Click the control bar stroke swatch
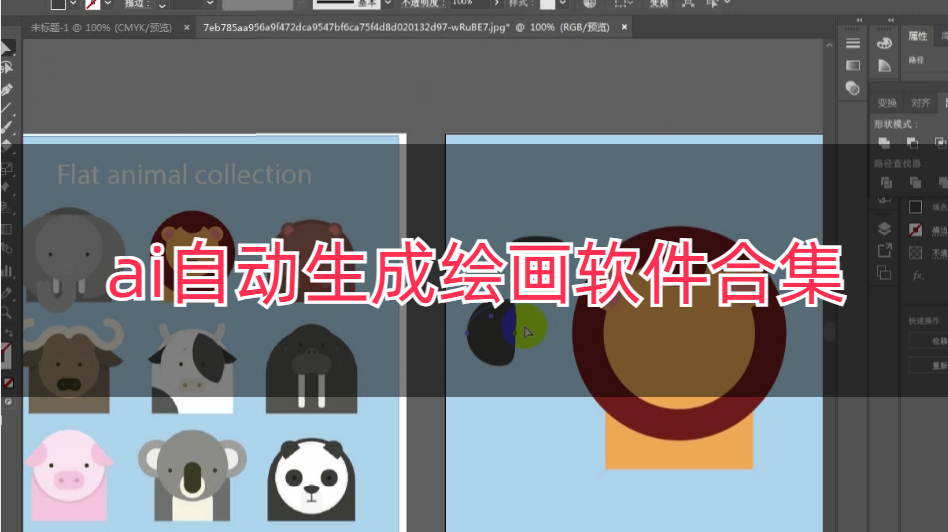The image size is (948, 532). point(93,4)
